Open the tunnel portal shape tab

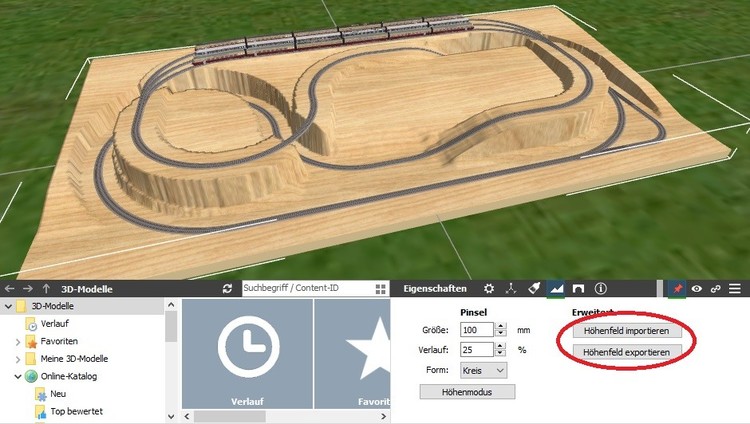point(578,289)
